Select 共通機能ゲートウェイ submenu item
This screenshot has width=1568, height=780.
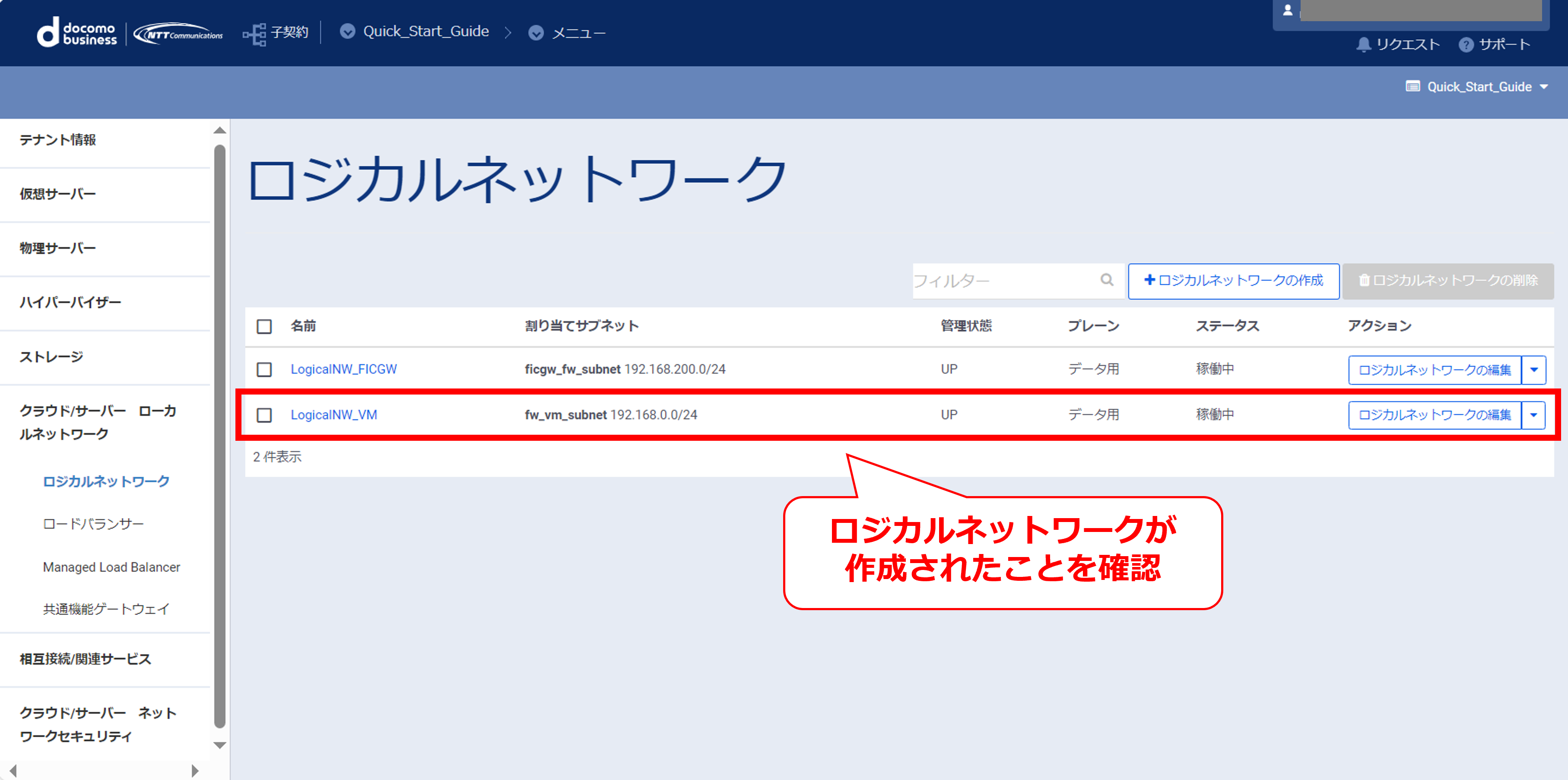coord(106,609)
